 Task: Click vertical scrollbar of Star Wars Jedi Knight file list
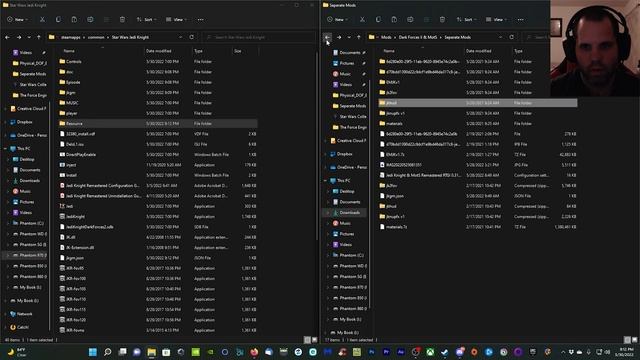pos(317,147)
